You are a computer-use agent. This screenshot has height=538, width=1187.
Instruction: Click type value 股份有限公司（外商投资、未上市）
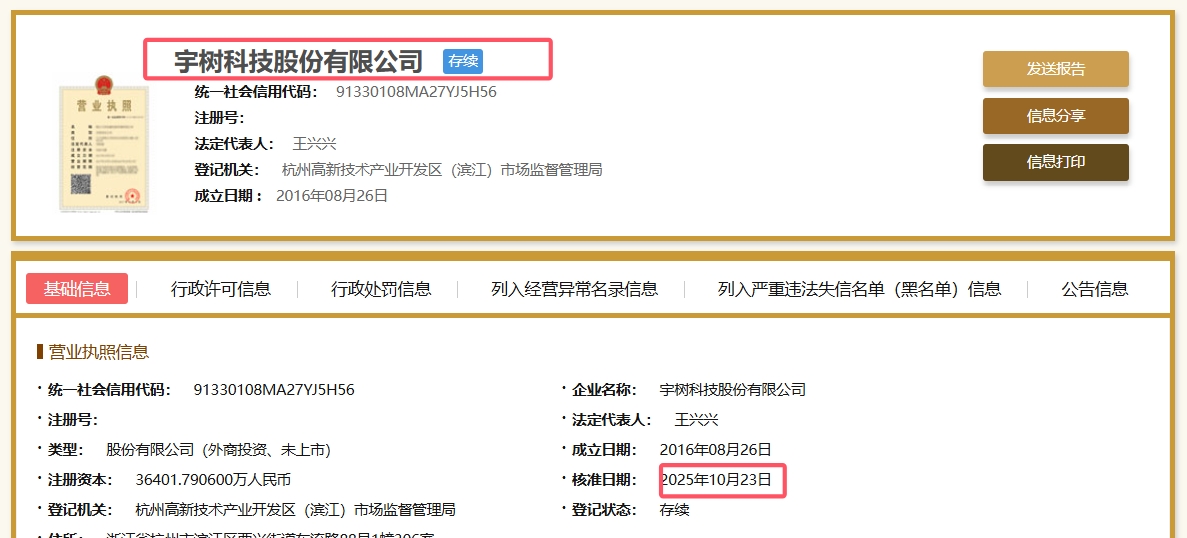pos(219,450)
